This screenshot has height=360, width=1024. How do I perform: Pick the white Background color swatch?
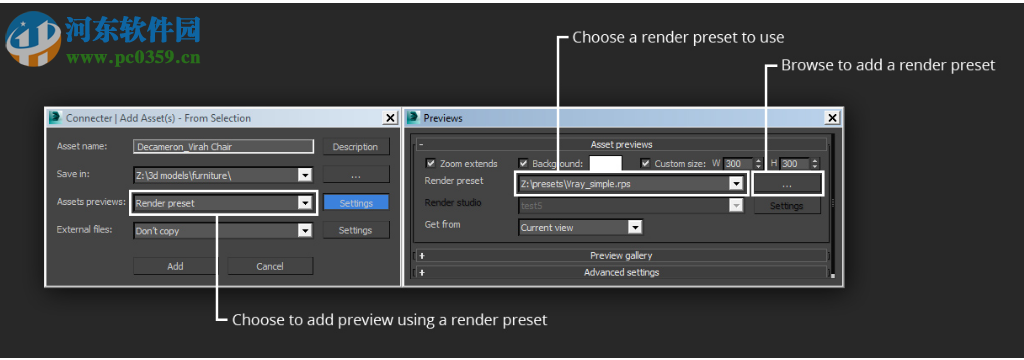pyautogui.click(x=605, y=163)
